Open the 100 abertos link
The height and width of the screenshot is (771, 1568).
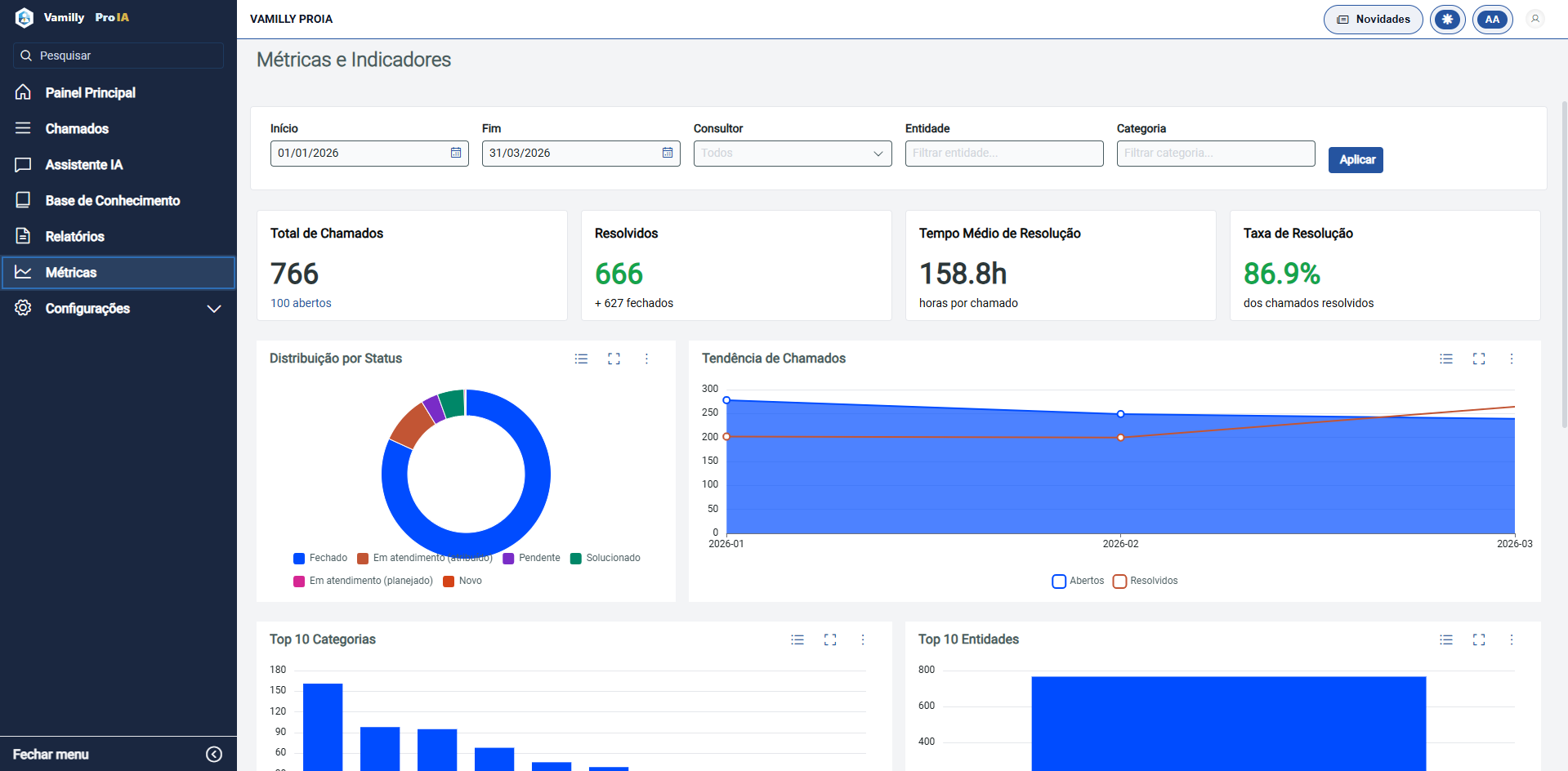click(x=300, y=302)
